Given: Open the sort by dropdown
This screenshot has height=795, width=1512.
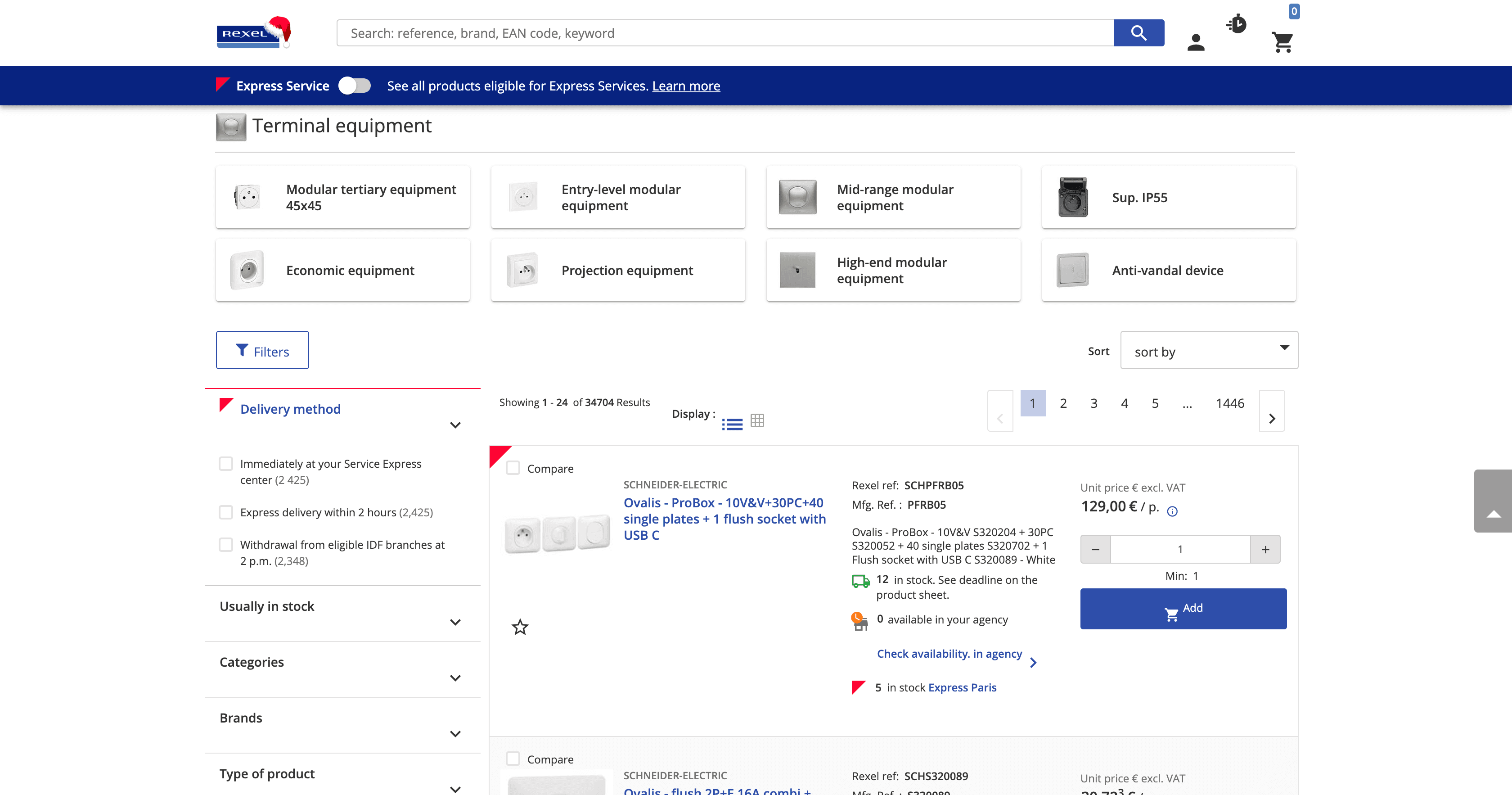Looking at the screenshot, I should 1209,351.
